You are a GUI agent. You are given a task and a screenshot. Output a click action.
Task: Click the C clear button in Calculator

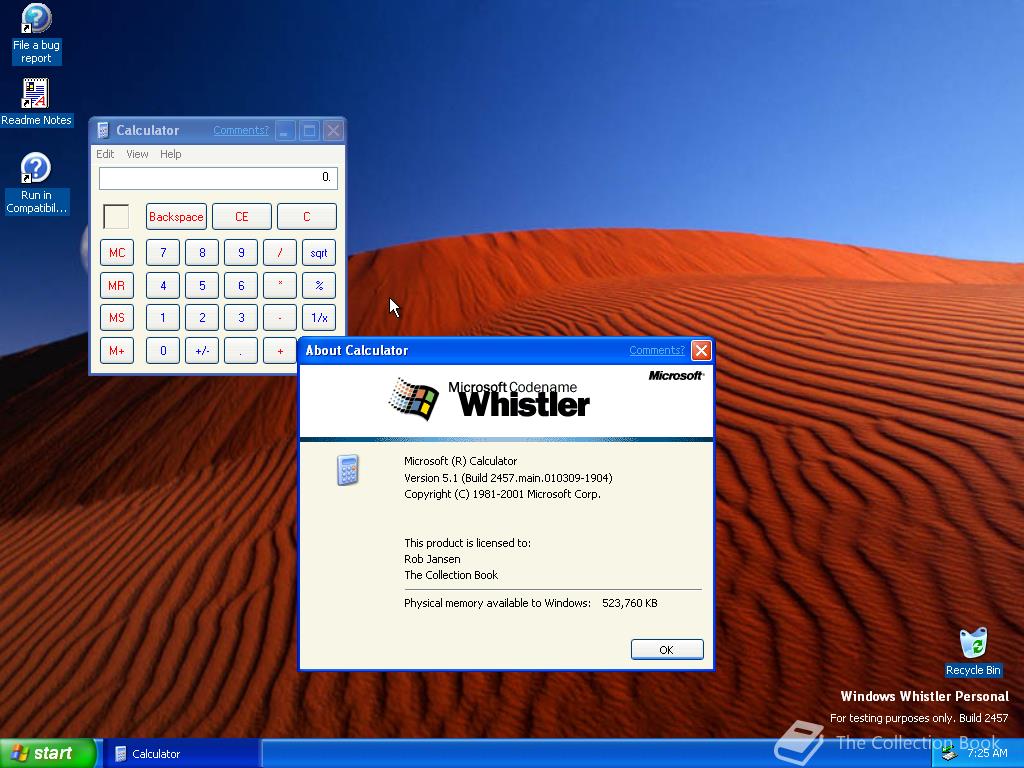[307, 217]
